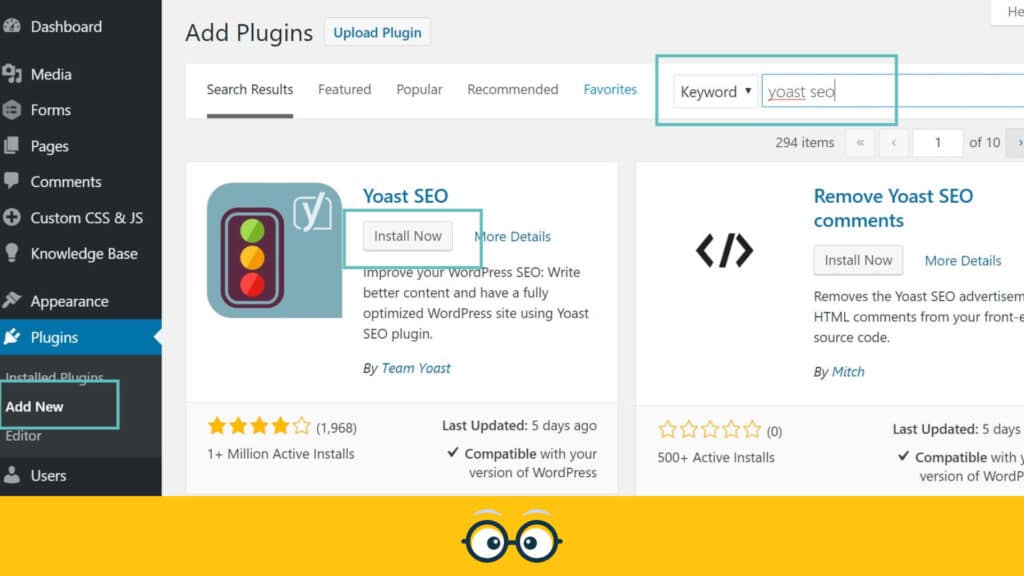Click the Yoast SEO plugin title link
The image size is (1024, 576).
pos(406,196)
